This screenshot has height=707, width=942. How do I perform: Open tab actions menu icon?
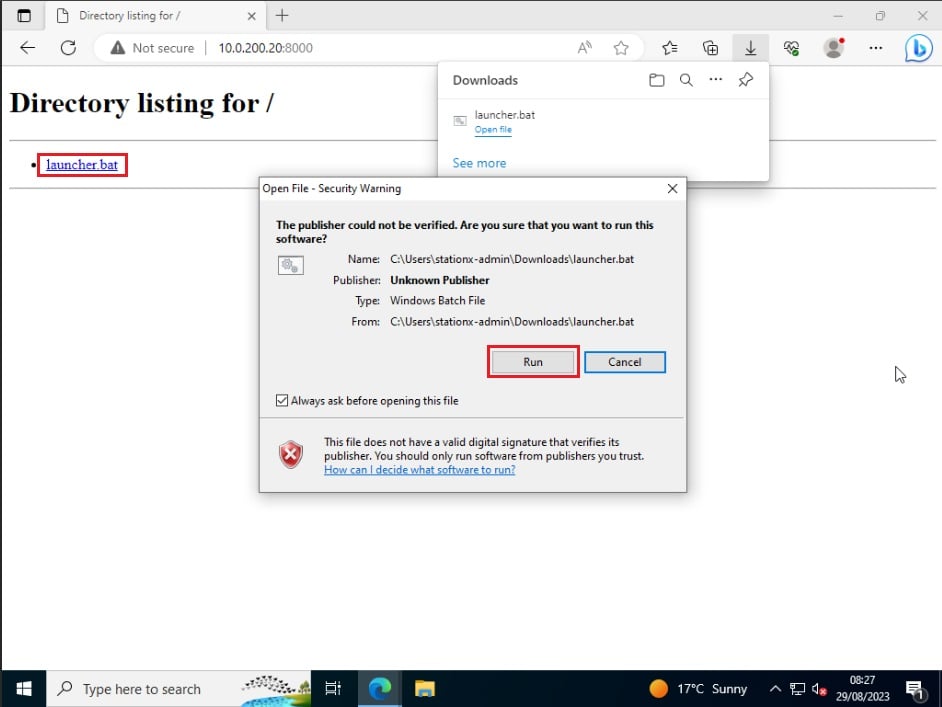24,16
